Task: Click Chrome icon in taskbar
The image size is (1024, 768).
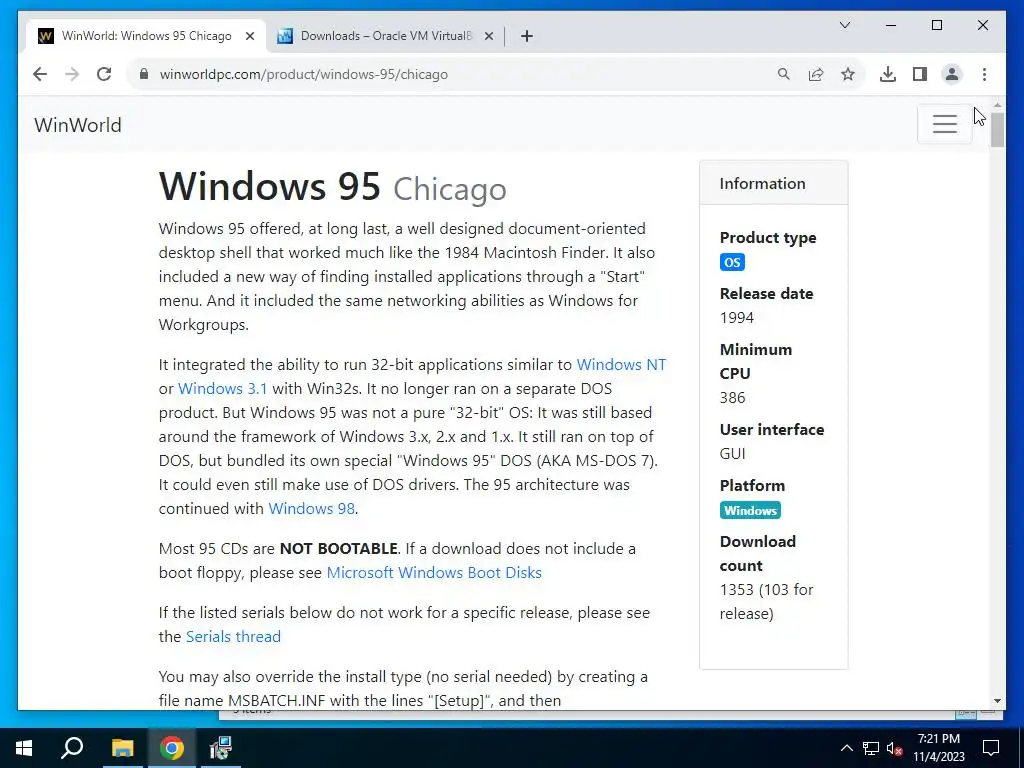Action: pyautogui.click(x=172, y=748)
